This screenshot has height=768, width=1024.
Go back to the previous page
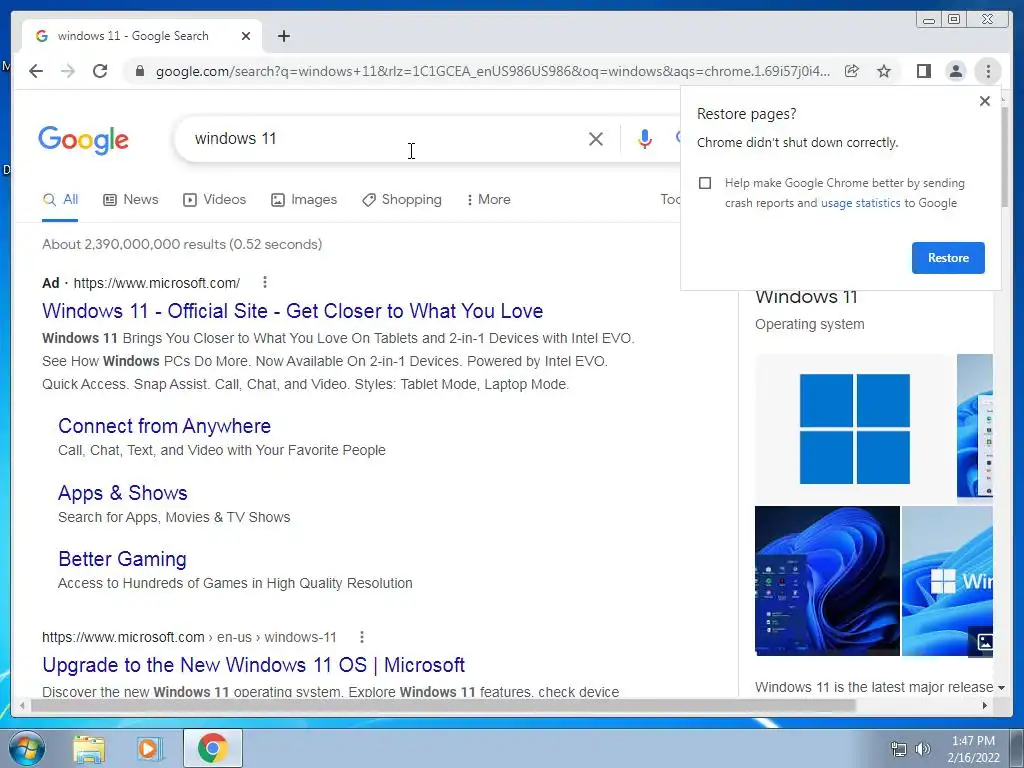click(x=36, y=71)
